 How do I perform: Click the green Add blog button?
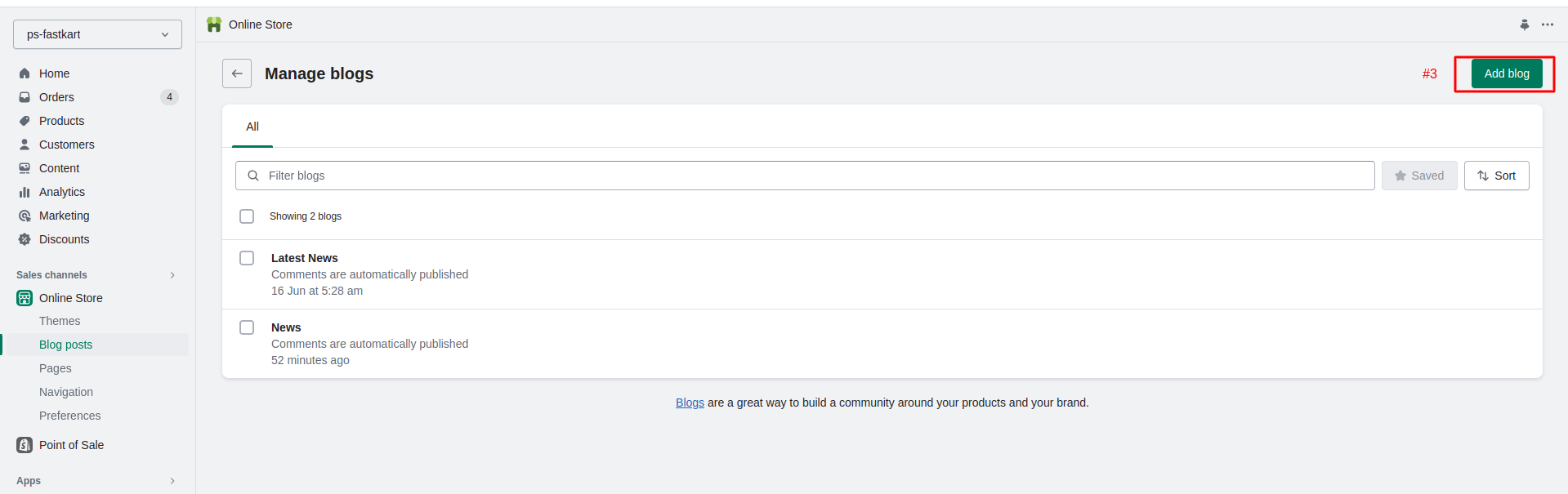pos(1506,73)
